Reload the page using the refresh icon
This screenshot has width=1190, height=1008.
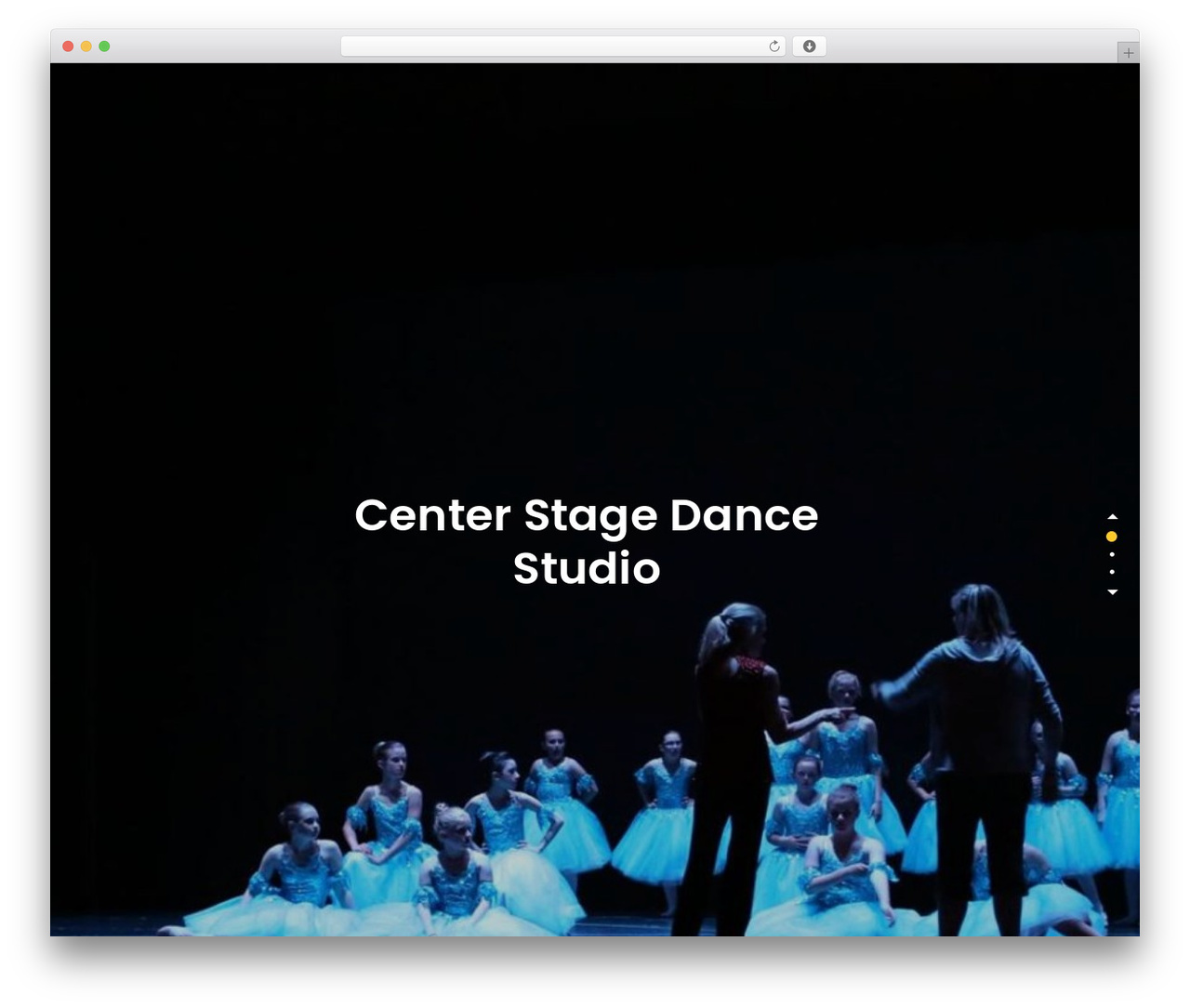pos(774,46)
